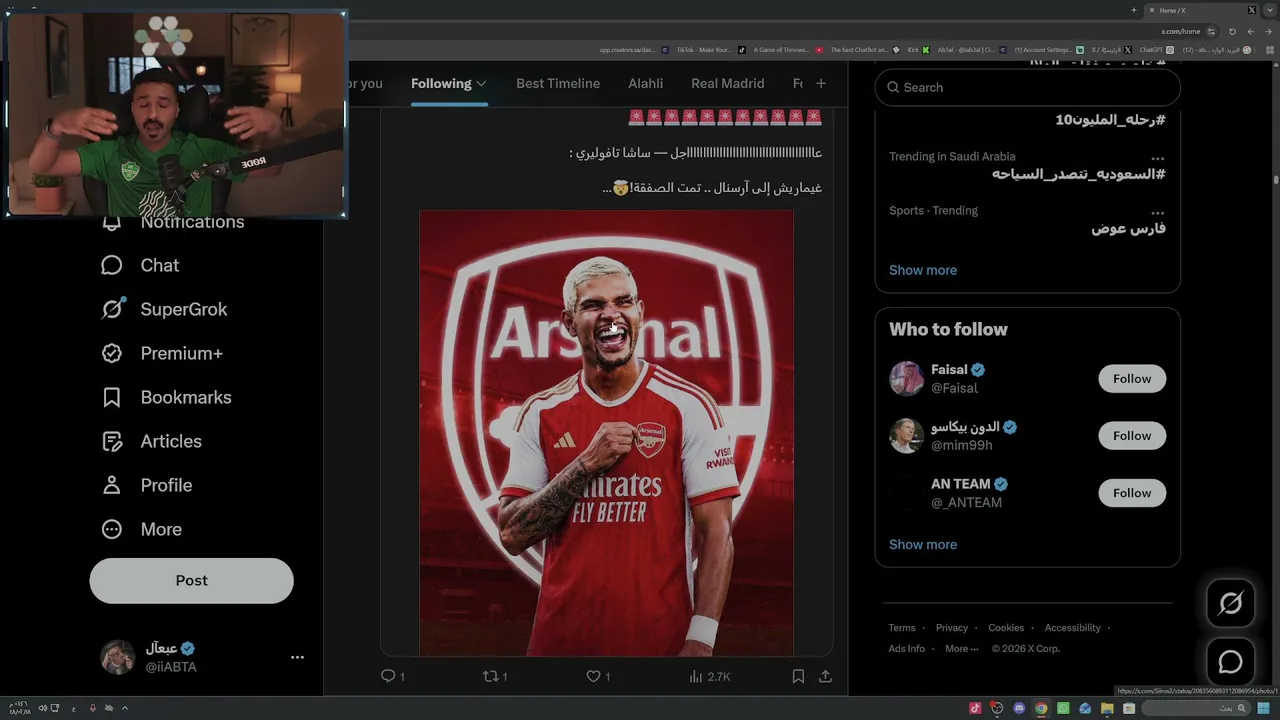Open the Ads info footer link
This screenshot has width=1280, height=720.
[907, 648]
